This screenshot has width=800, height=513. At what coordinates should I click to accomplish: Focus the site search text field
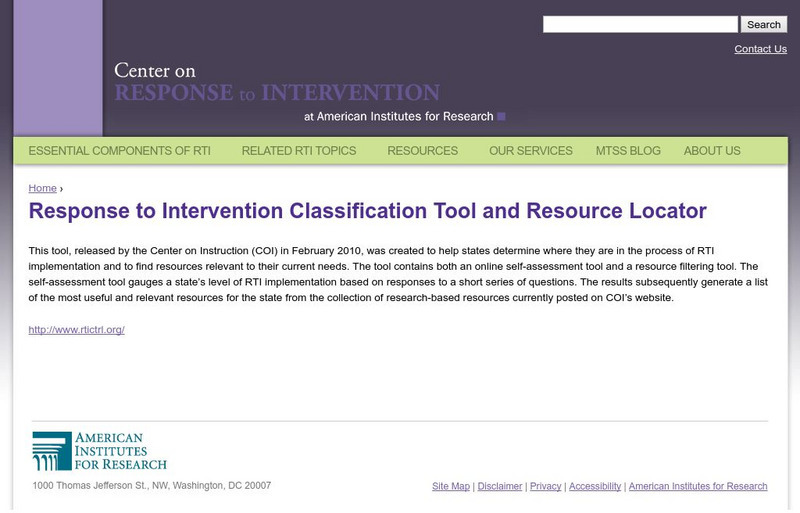tap(640, 25)
